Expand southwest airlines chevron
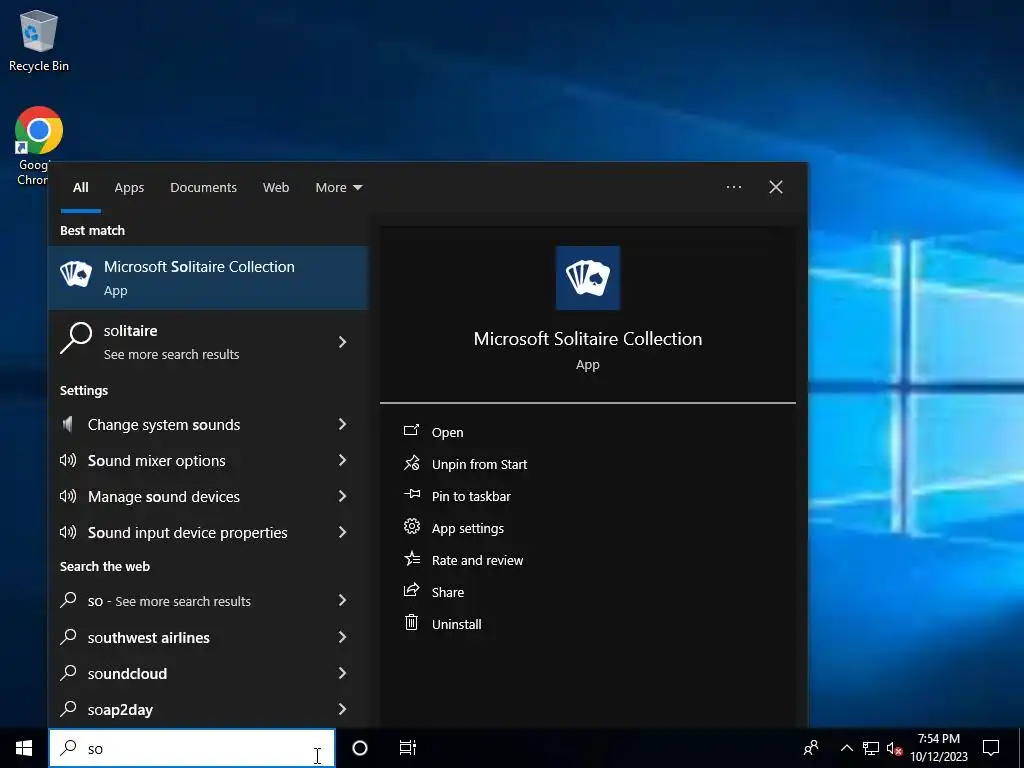 coord(342,637)
